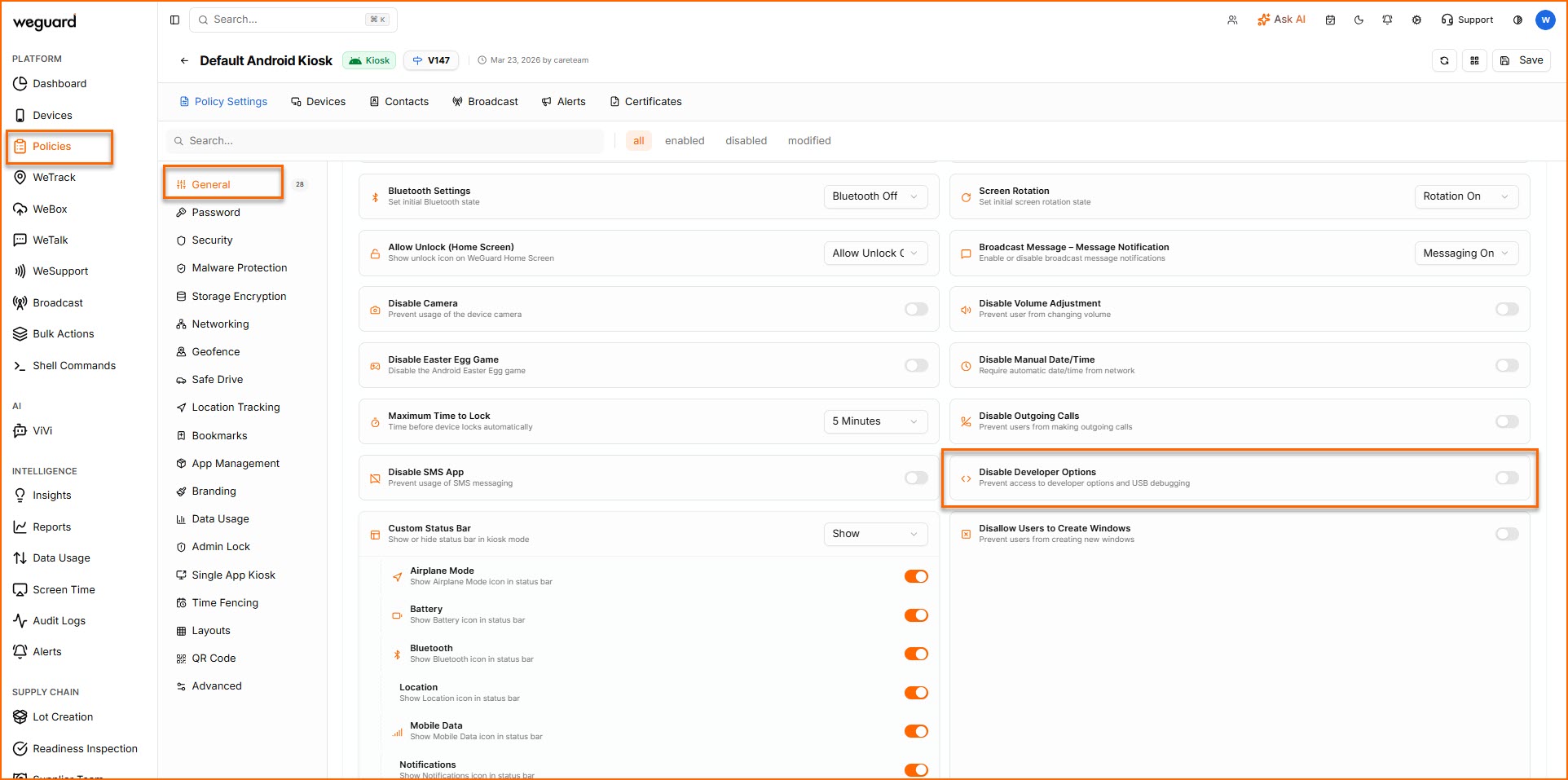Click the Ask AI button

tap(1281, 20)
